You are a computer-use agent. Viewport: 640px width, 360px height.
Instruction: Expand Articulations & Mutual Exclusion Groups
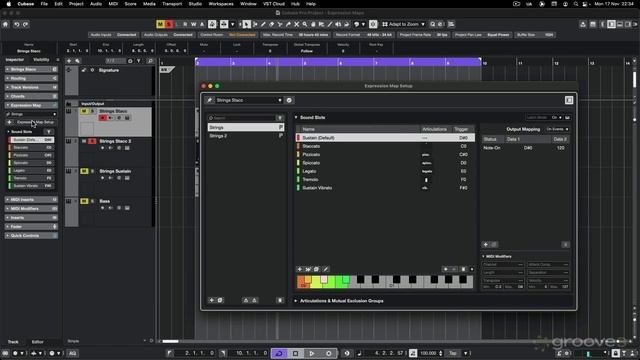pyautogui.click(x=296, y=301)
